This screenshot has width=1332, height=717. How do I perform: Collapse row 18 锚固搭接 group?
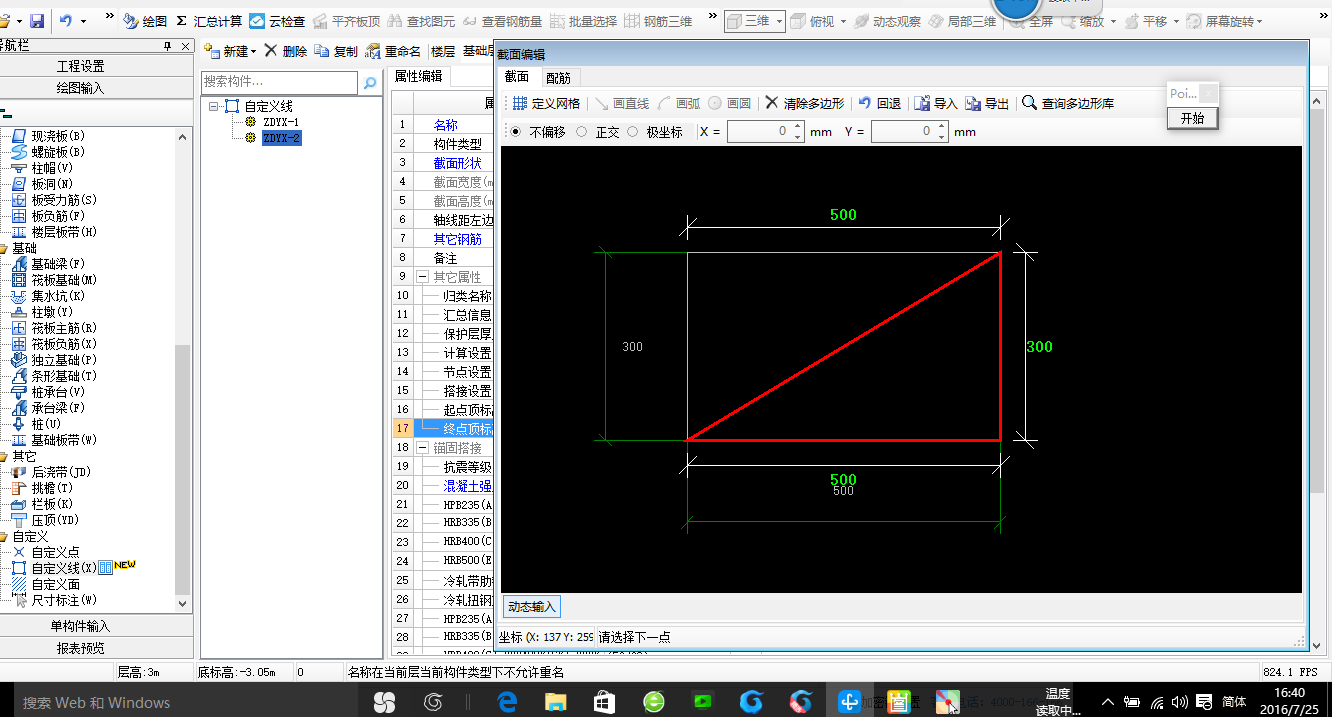point(423,448)
